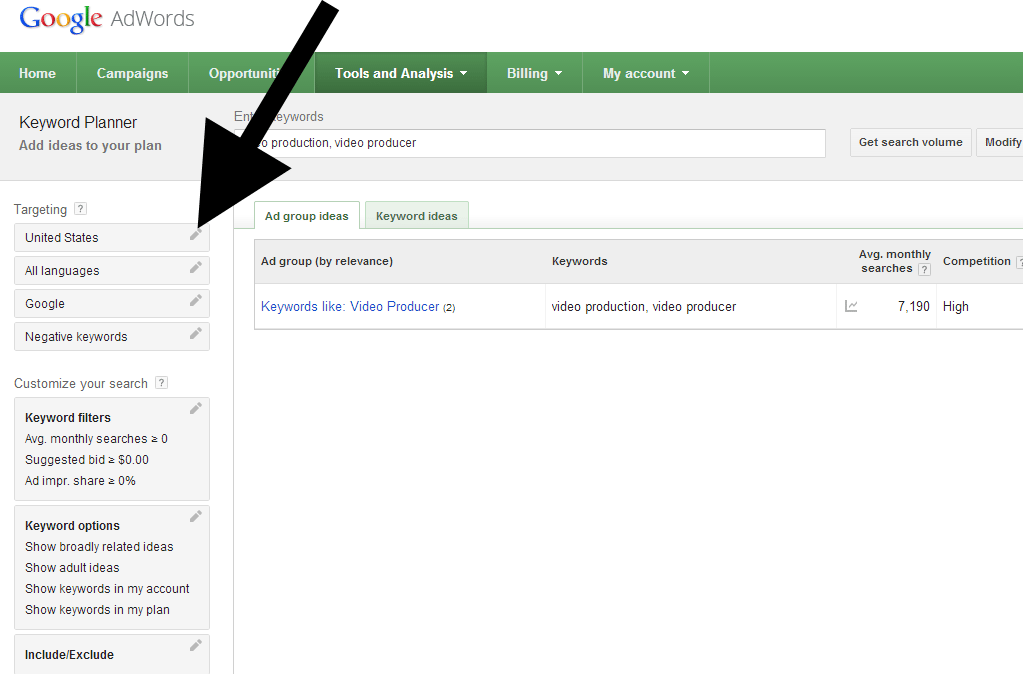Screen dimensions: 1023x674
Task: Select the Ad group ideas tab
Action: tap(306, 216)
